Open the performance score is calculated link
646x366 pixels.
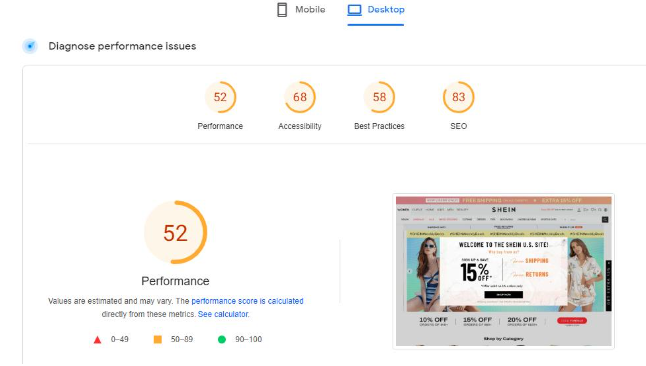click(x=247, y=301)
